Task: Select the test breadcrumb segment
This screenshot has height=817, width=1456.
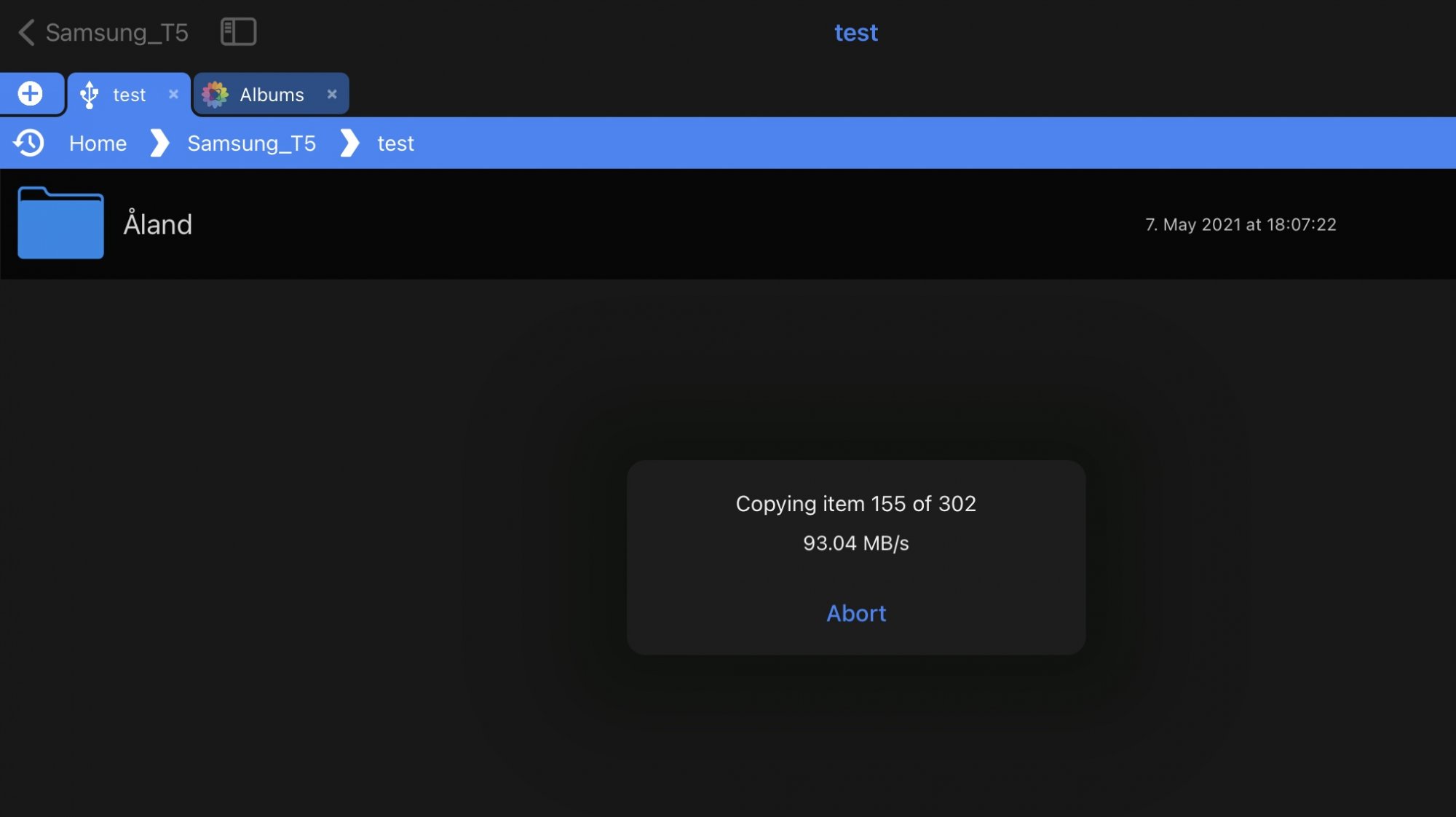Action: coord(395,143)
